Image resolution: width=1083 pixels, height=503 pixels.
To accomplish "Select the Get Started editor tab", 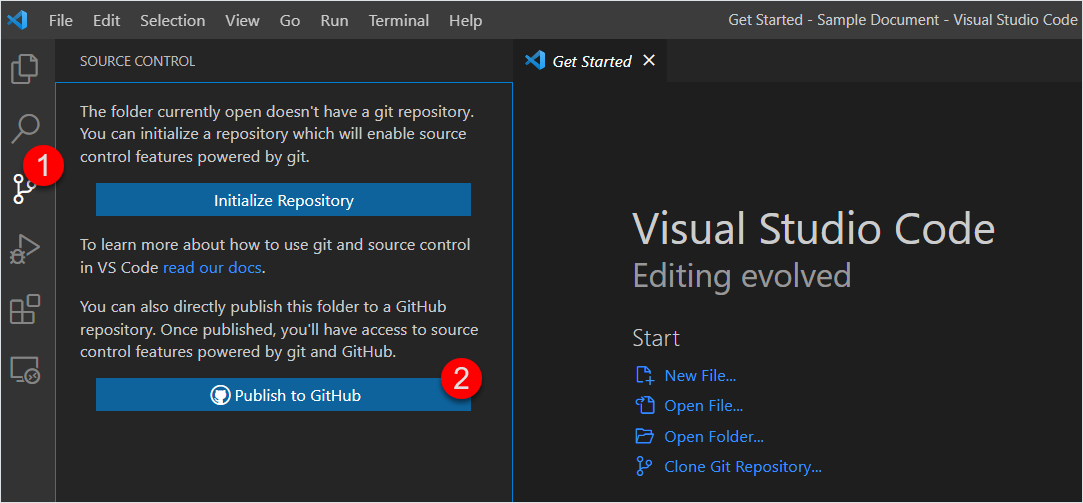I will click(x=591, y=61).
